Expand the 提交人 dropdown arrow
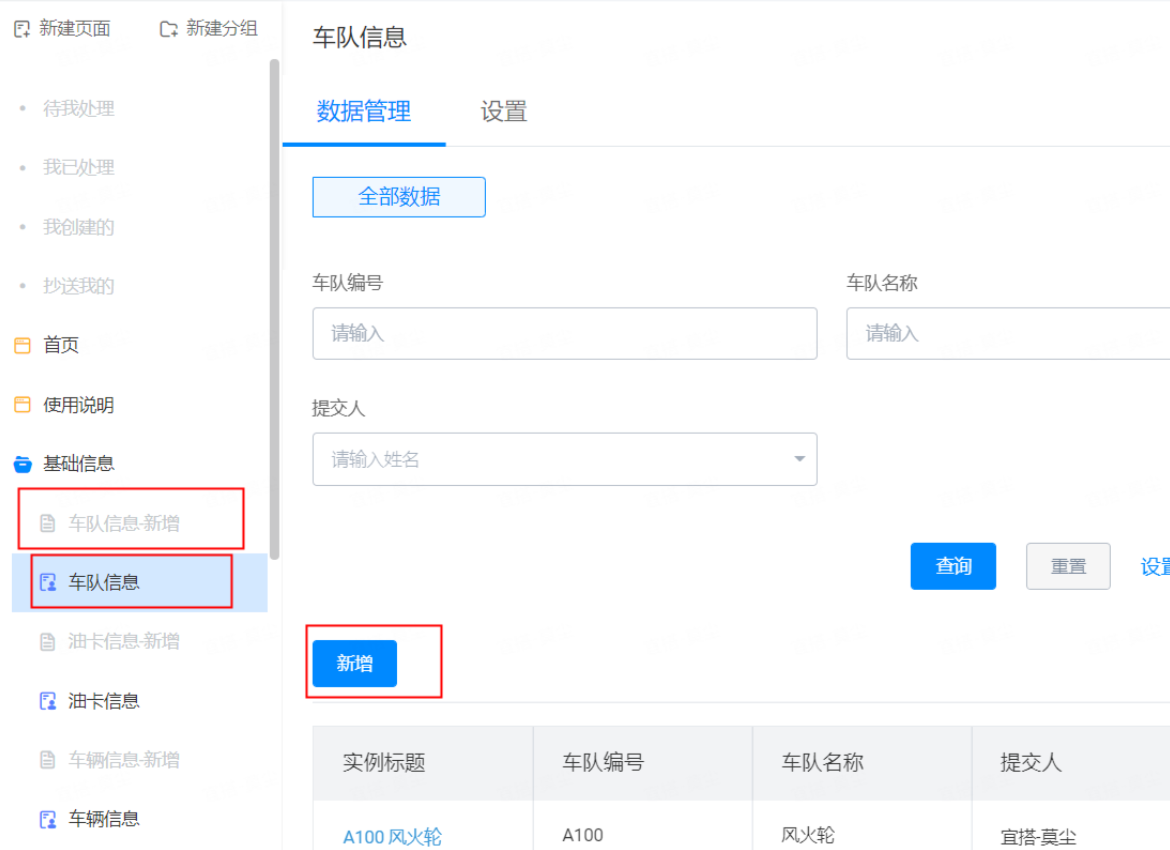 [x=799, y=459]
